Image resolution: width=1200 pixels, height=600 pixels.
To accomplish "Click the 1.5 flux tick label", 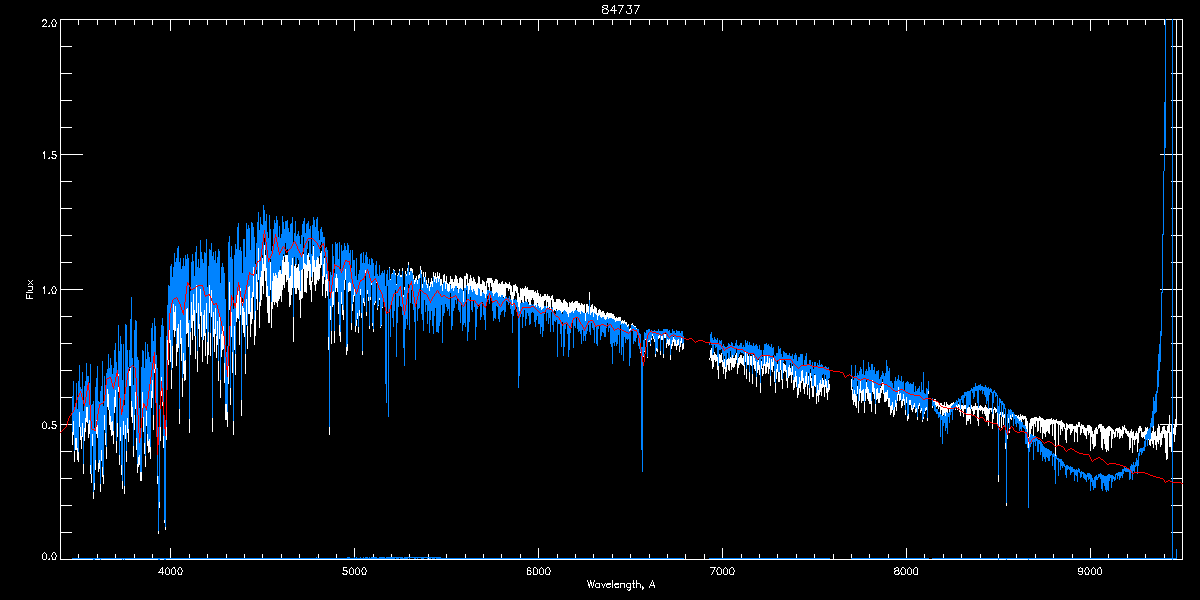I will [x=47, y=155].
